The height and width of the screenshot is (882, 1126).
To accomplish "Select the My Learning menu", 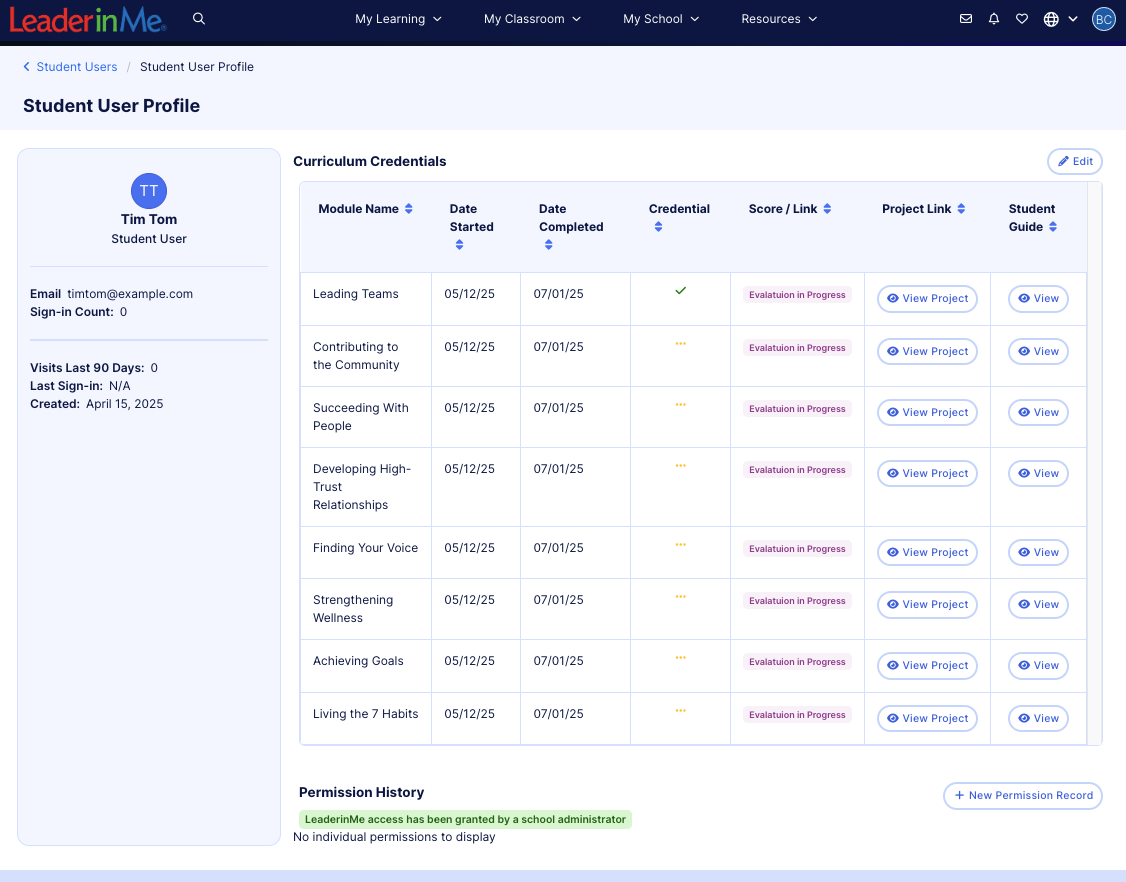I will coord(397,18).
